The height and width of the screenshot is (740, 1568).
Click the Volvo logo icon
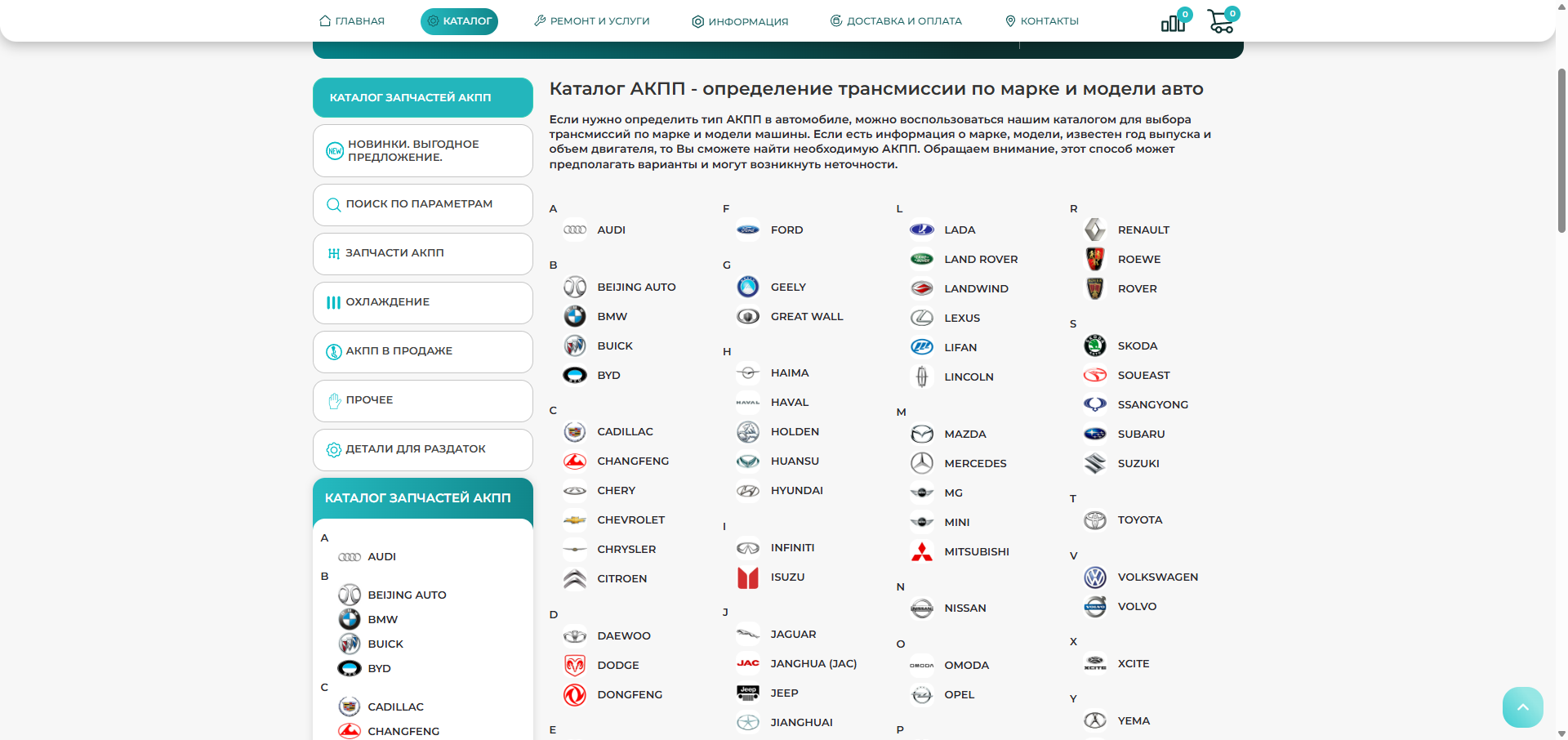point(1095,607)
